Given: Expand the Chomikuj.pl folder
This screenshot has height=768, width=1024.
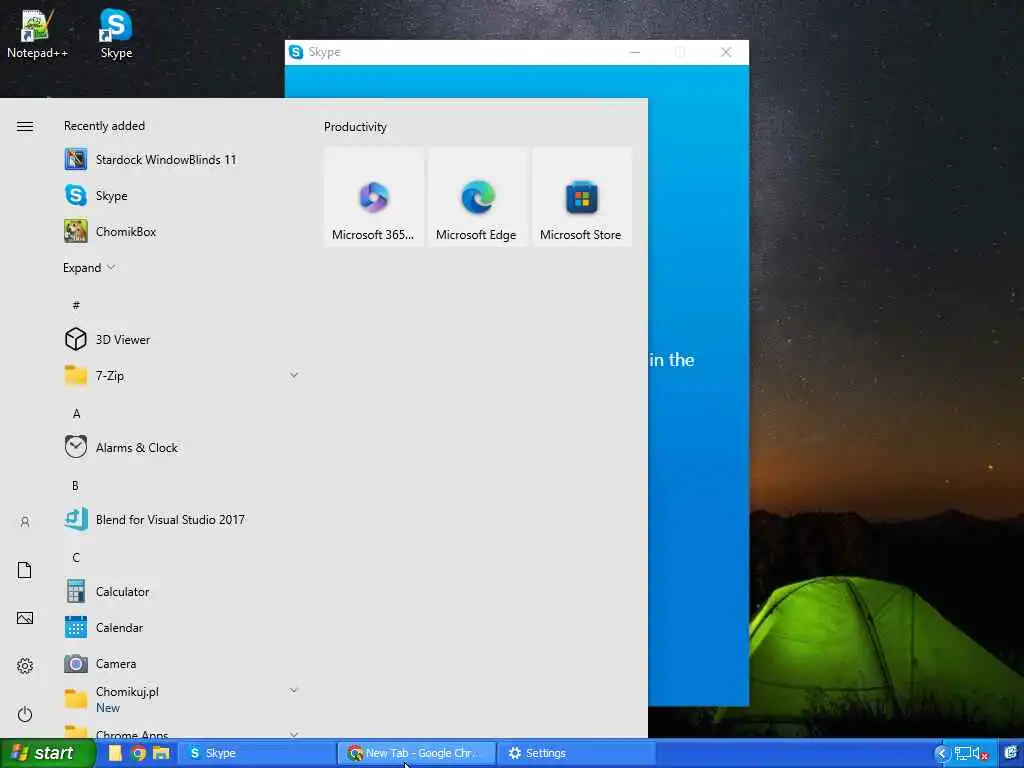Looking at the screenshot, I should (x=294, y=690).
